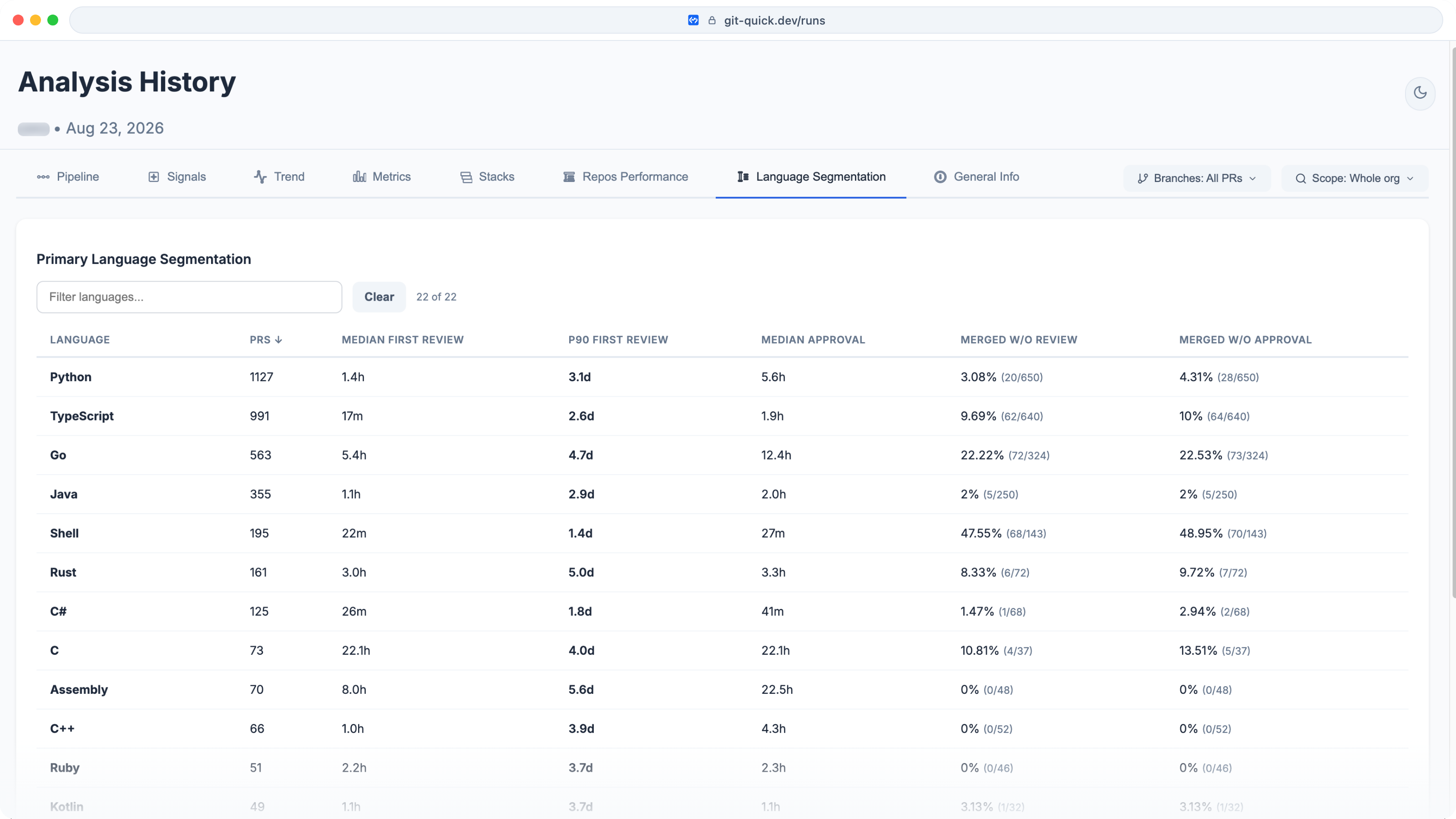Sort by Median First Review header
Screen dimensions: 1456x819
click(402, 340)
